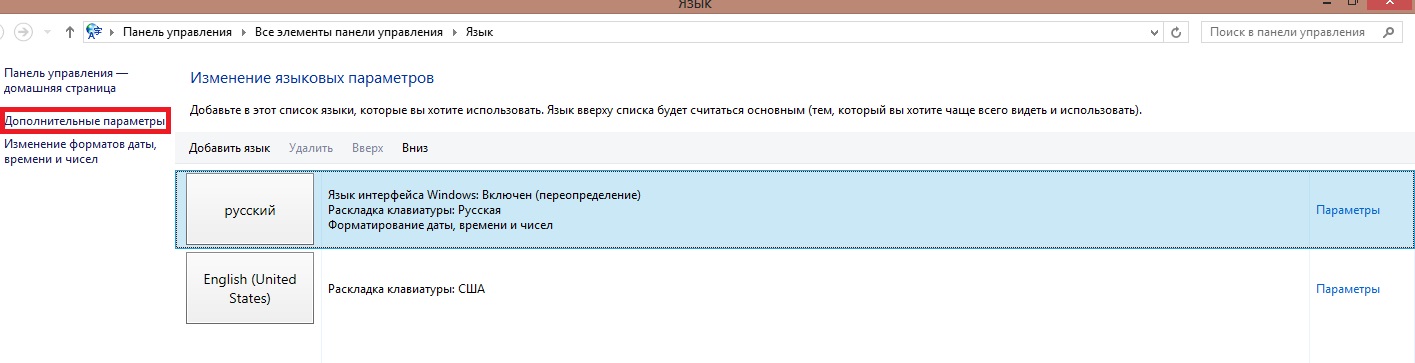The height and width of the screenshot is (363, 1415).
Task: Refresh the page with the reload icon
Action: point(1176,32)
